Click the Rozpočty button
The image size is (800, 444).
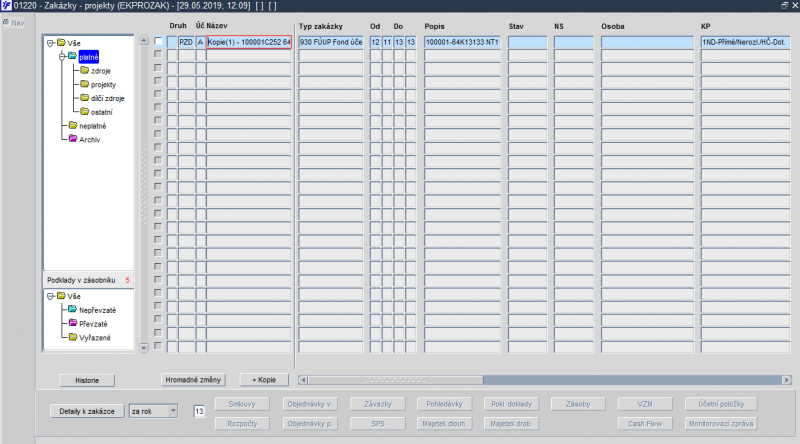point(242,424)
